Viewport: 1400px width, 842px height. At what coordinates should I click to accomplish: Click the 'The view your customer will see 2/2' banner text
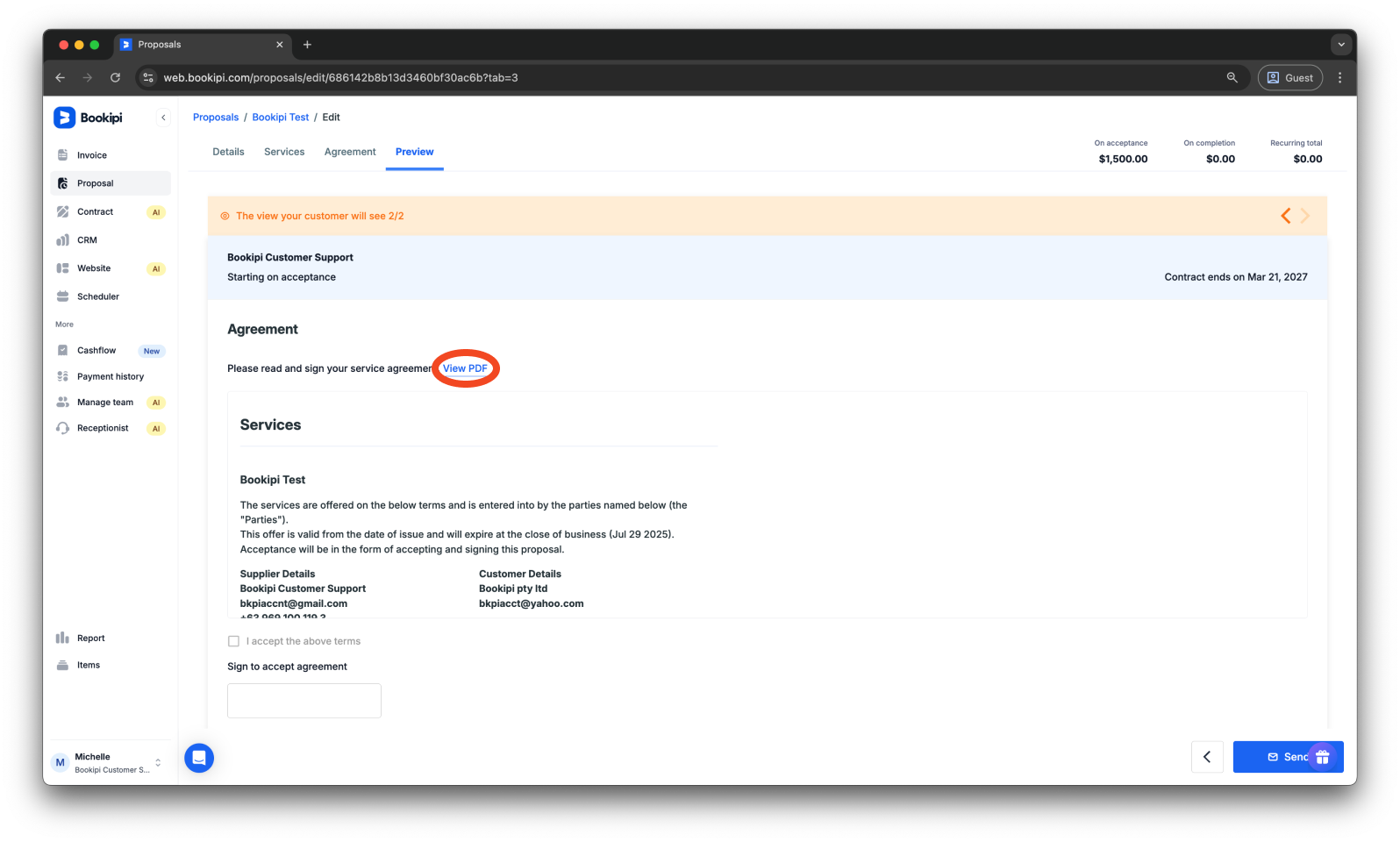click(x=320, y=216)
